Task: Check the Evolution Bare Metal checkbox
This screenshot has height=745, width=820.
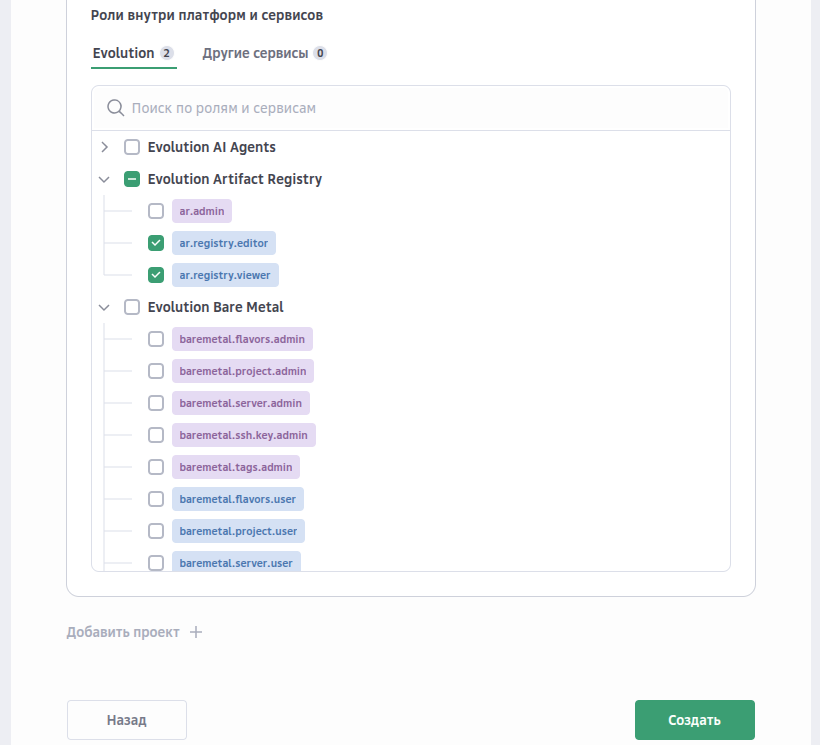Action: pos(132,307)
